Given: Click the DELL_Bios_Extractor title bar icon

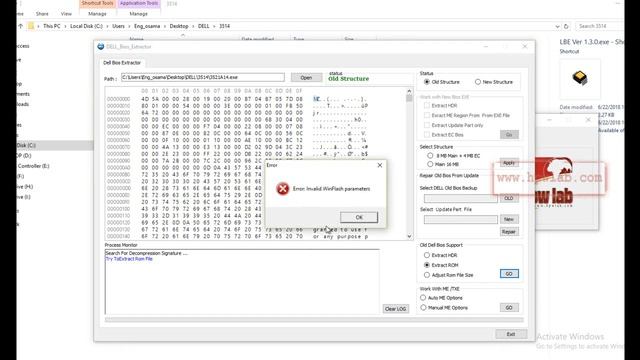Looking at the screenshot, I should point(101,47).
